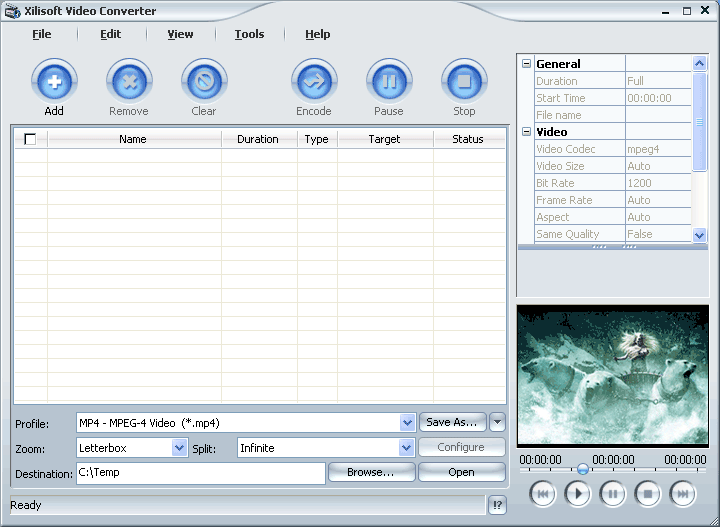The width and height of the screenshot is (720, 527).
Task: Open the Tools menu
Action: 249,34
